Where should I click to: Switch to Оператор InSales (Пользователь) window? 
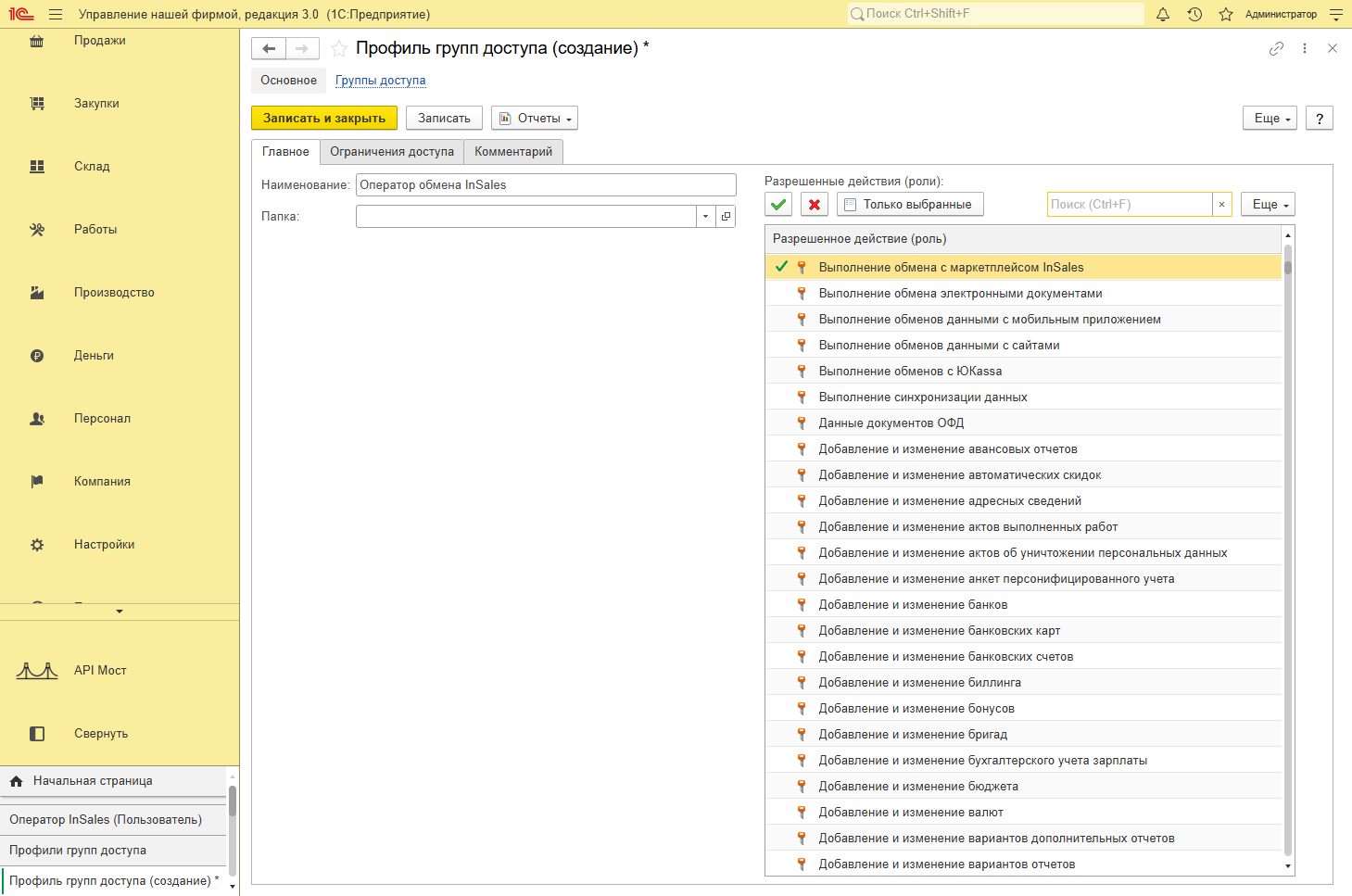click(x=113, y=820)
